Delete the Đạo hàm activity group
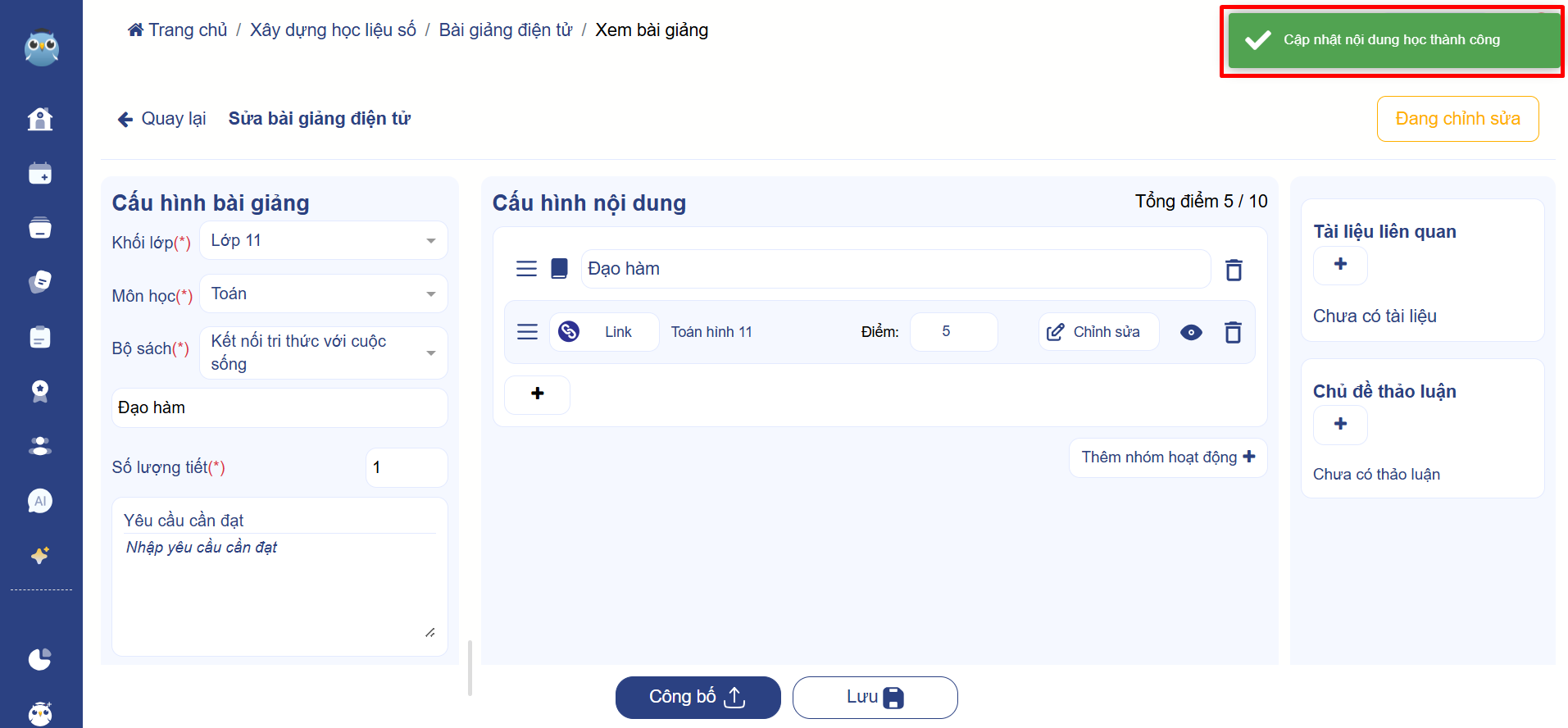 pos(1234,270)
